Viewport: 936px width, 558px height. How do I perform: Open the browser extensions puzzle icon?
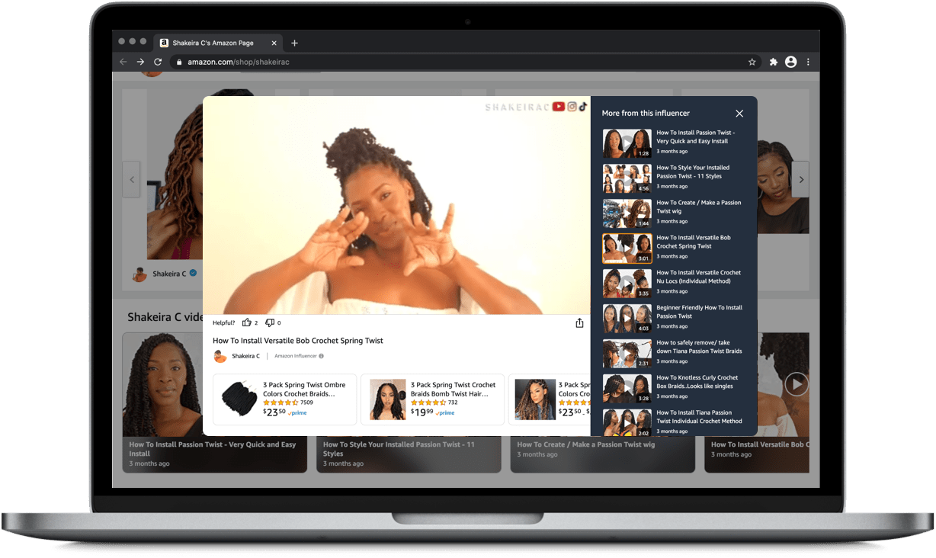(773, 62)
